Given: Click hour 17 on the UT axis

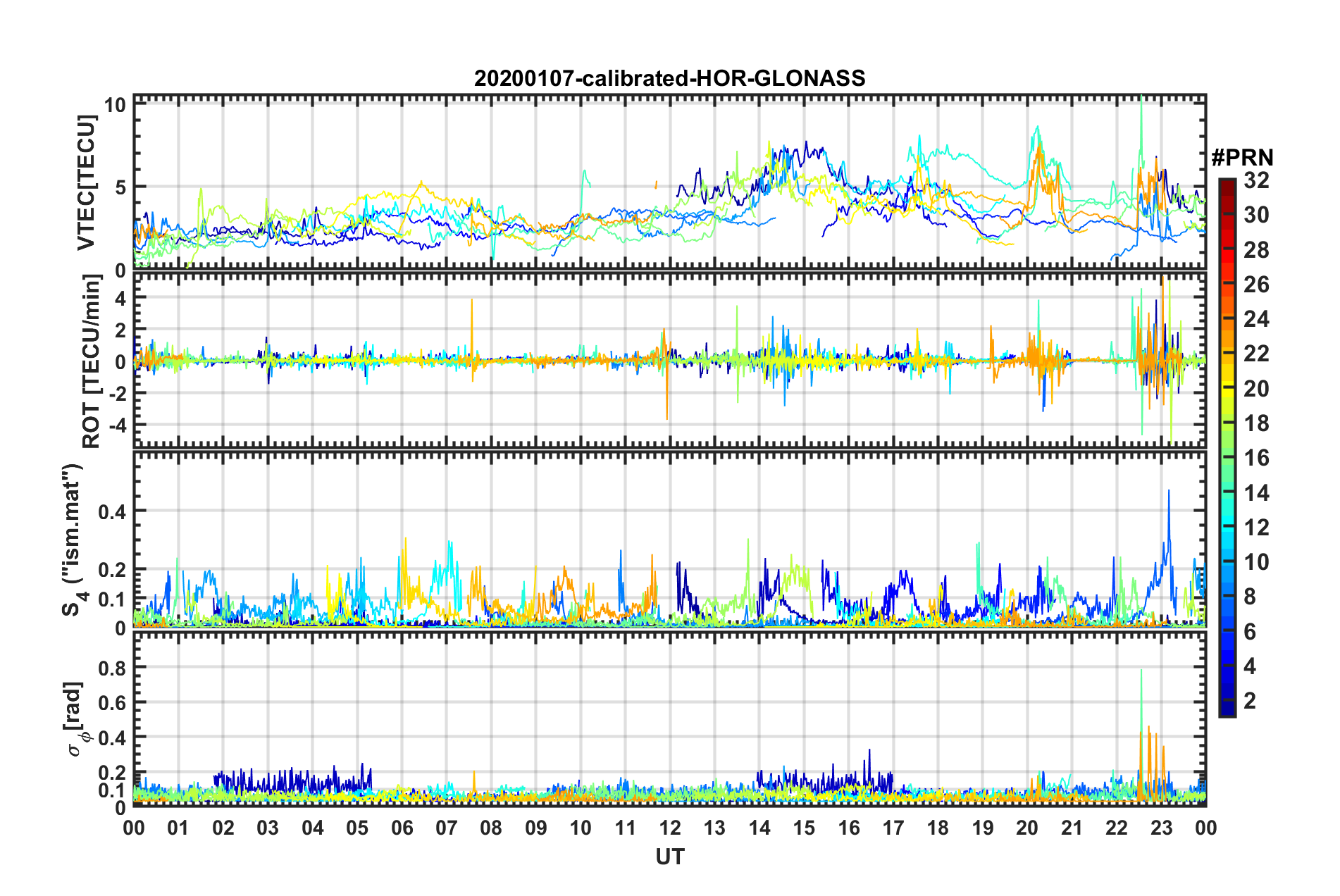Looking at the screenshot, I should (893, 828).
